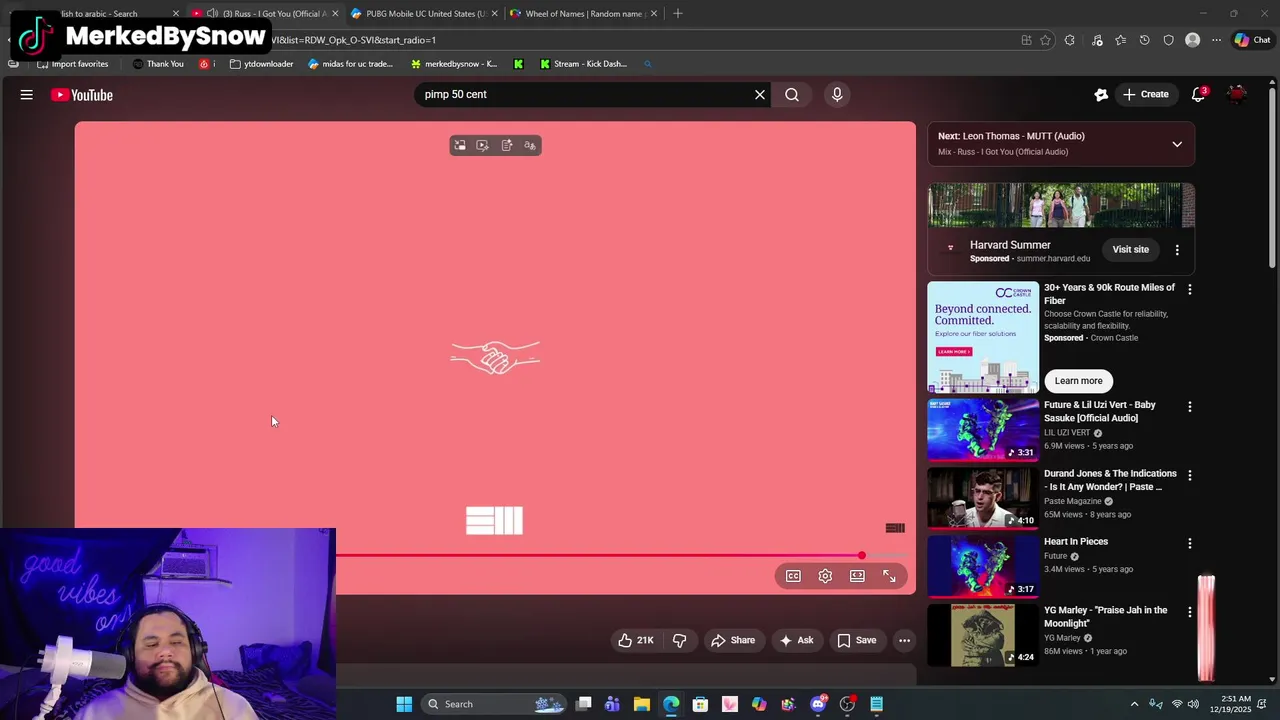The image size is (1280, 720).
Task: Open a new browser tab
Action: (678, 13)
